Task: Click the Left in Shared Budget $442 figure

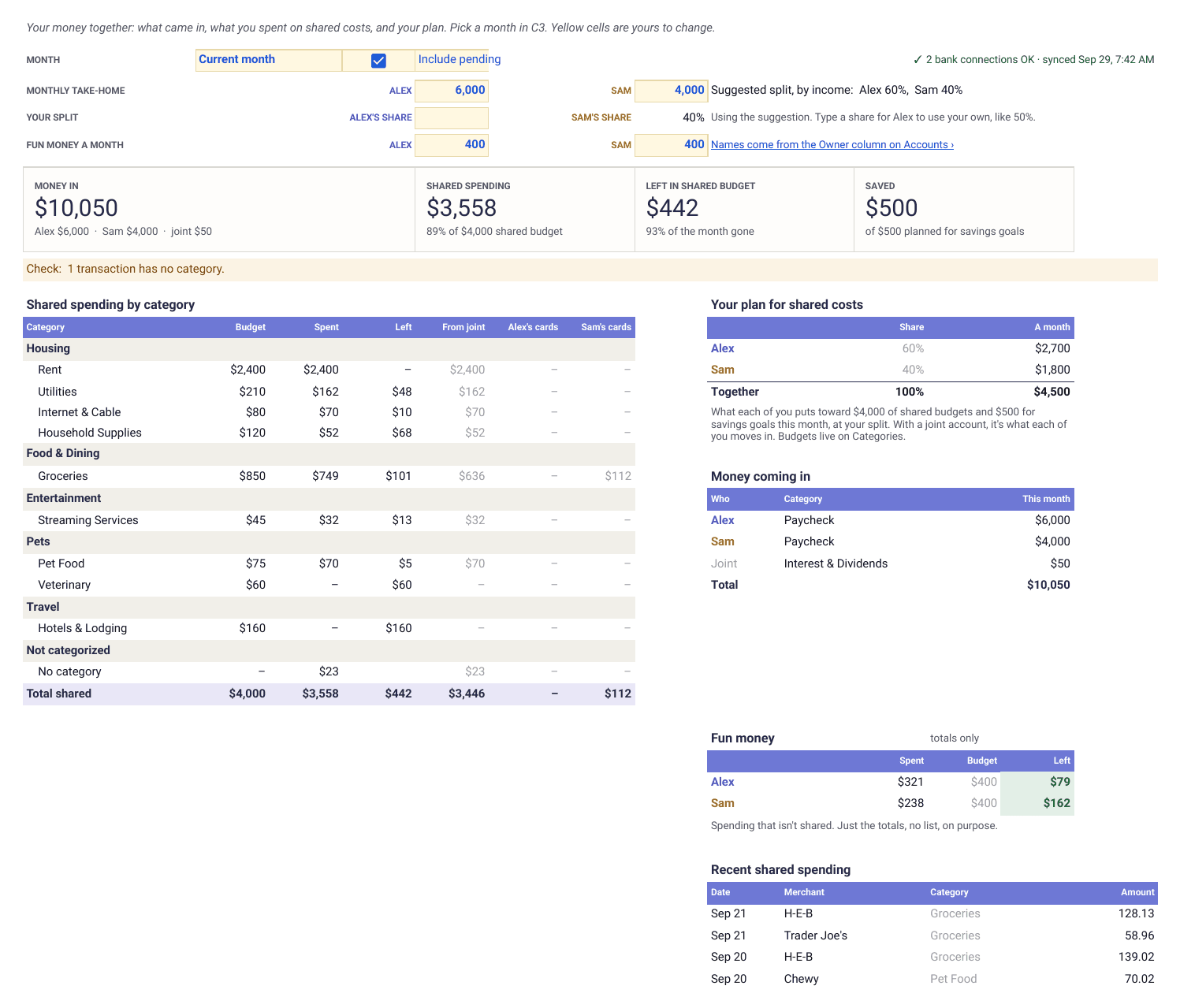Action: click(x=672, y=208)
